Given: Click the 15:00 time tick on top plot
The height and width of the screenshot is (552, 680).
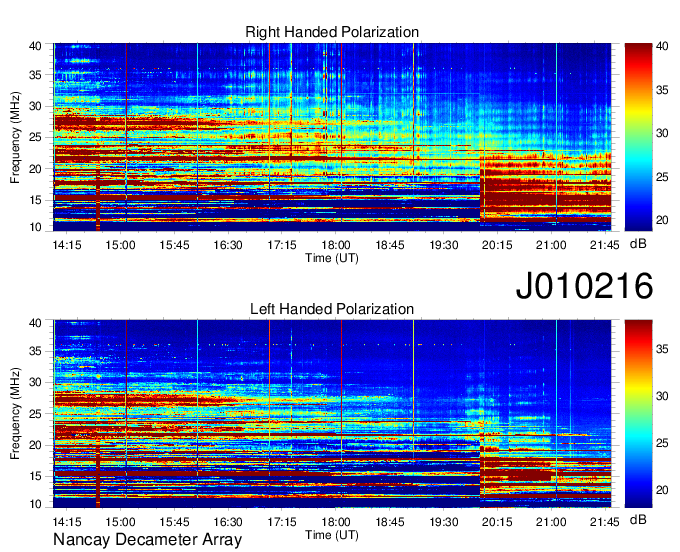Looking at the screenshot, I should [121, 245].
